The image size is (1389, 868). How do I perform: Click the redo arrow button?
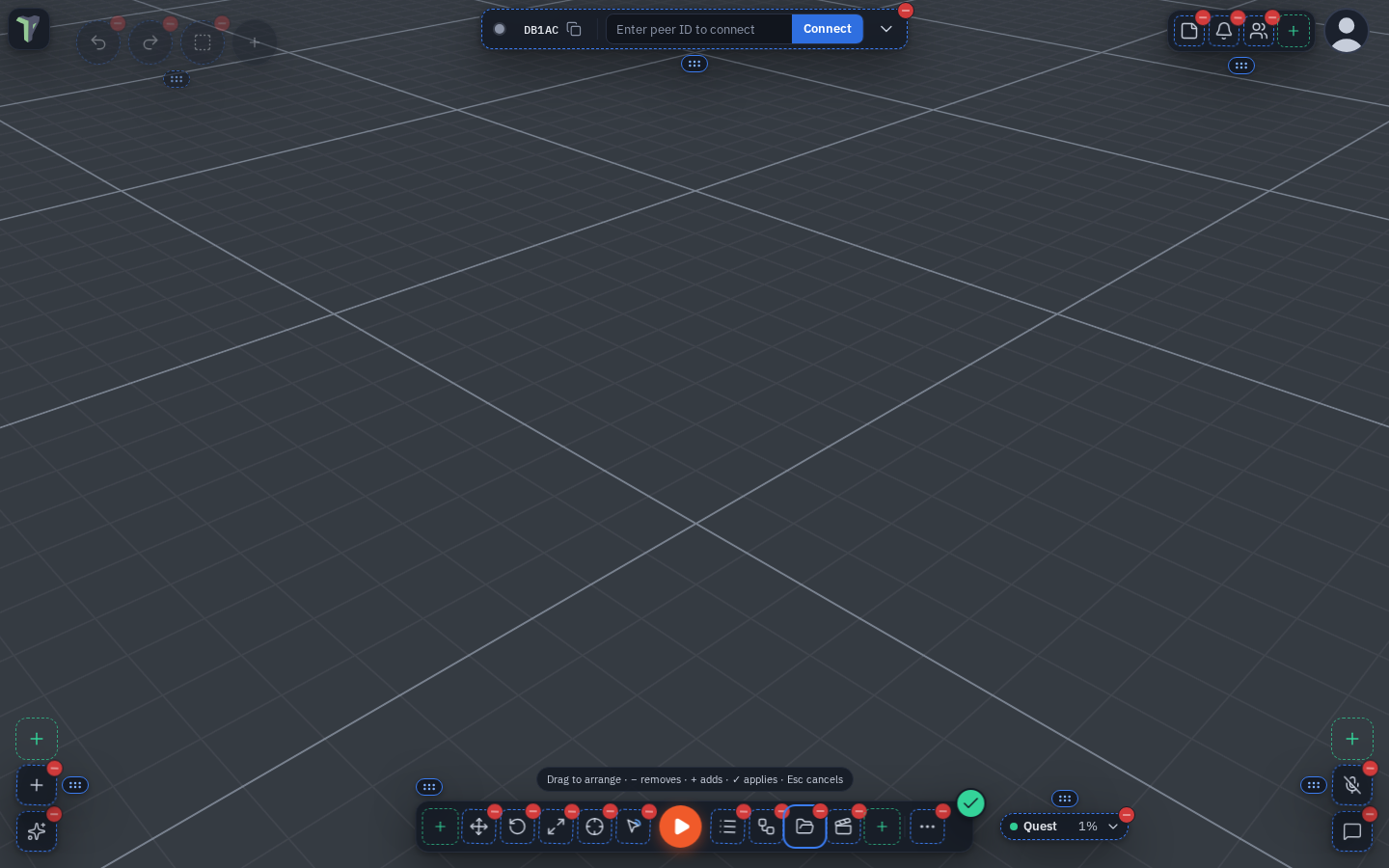[x=150, y=42]
